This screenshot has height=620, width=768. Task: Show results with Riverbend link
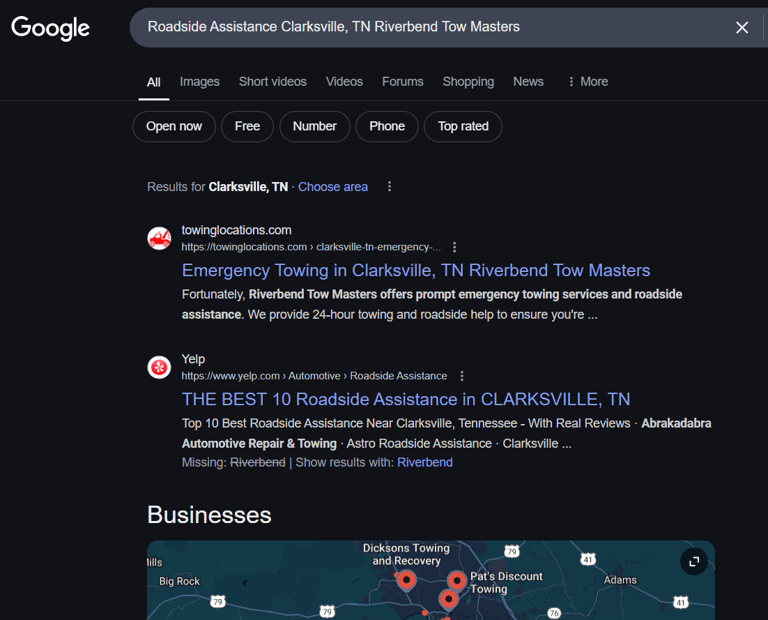tap(425, 462)
